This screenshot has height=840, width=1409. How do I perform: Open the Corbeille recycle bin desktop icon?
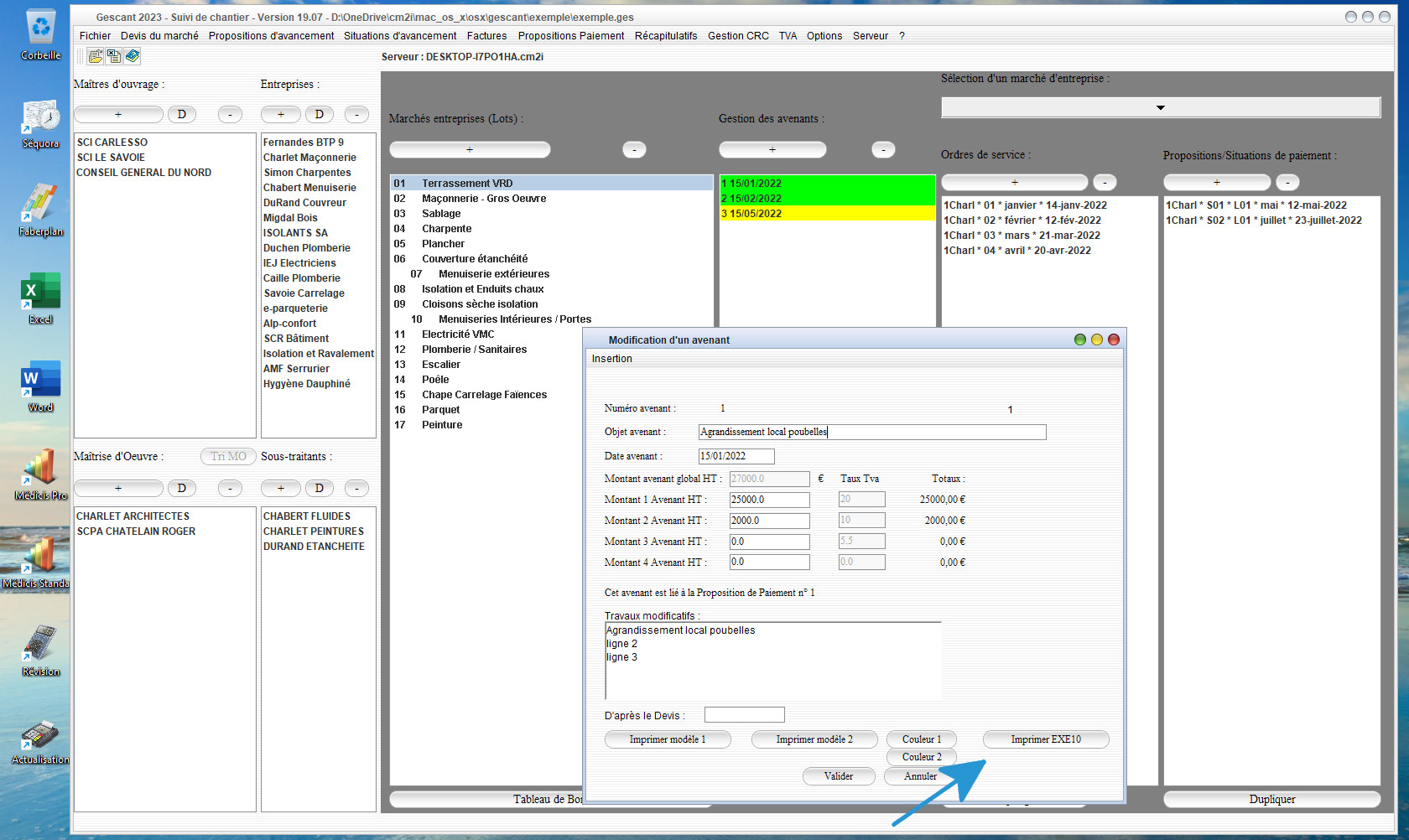40,34
